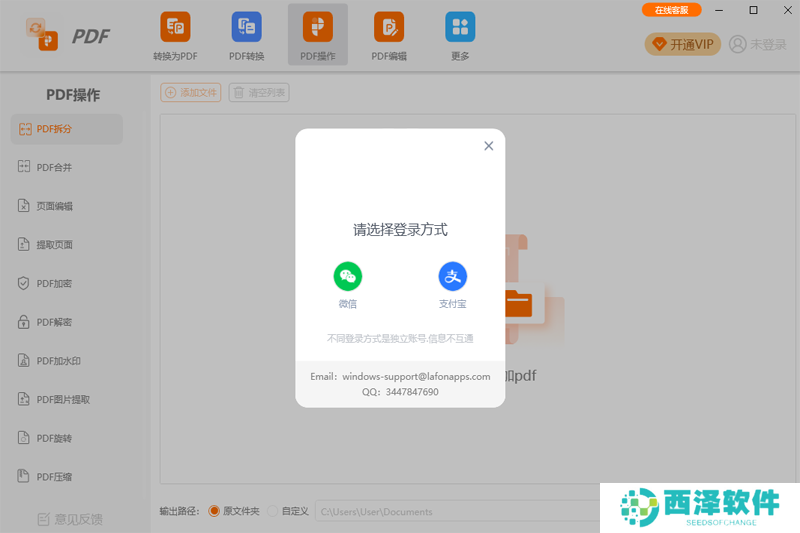Click 添加文件 to add files
Viewport: 800px width, 533px height.
point(190,92)
